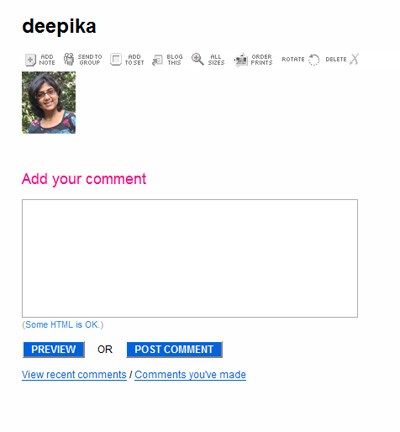Click the BLOG THIS text label
This screenshot has height=432, width=400.
(174, 60)
